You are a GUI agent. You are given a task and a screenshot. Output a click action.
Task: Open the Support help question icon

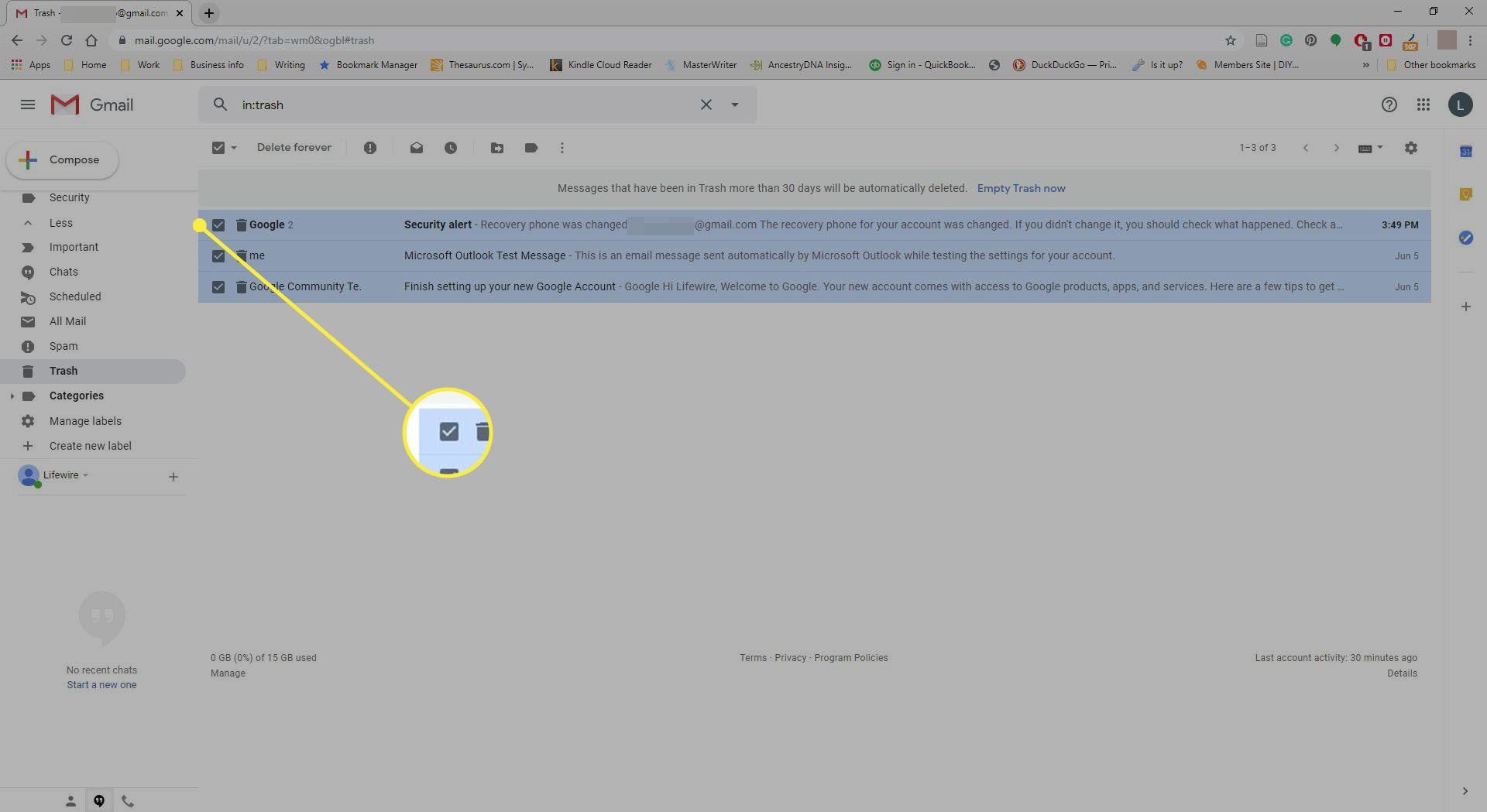point(1389,104)
